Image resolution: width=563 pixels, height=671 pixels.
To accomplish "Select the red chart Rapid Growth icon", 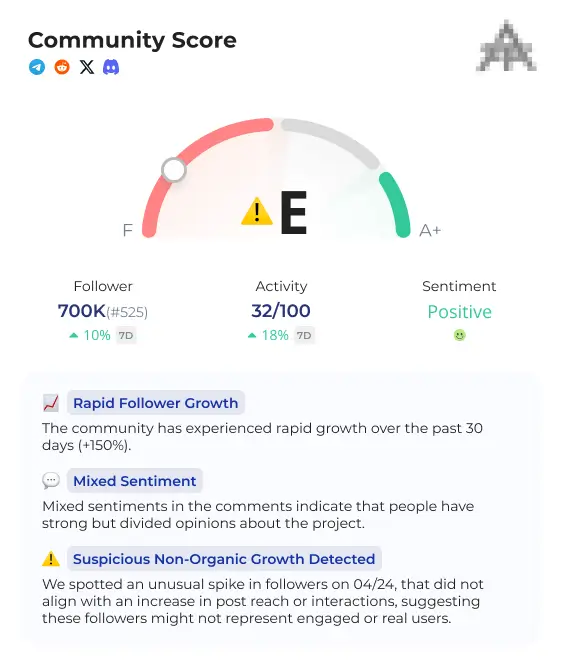I will coord(51,403).
